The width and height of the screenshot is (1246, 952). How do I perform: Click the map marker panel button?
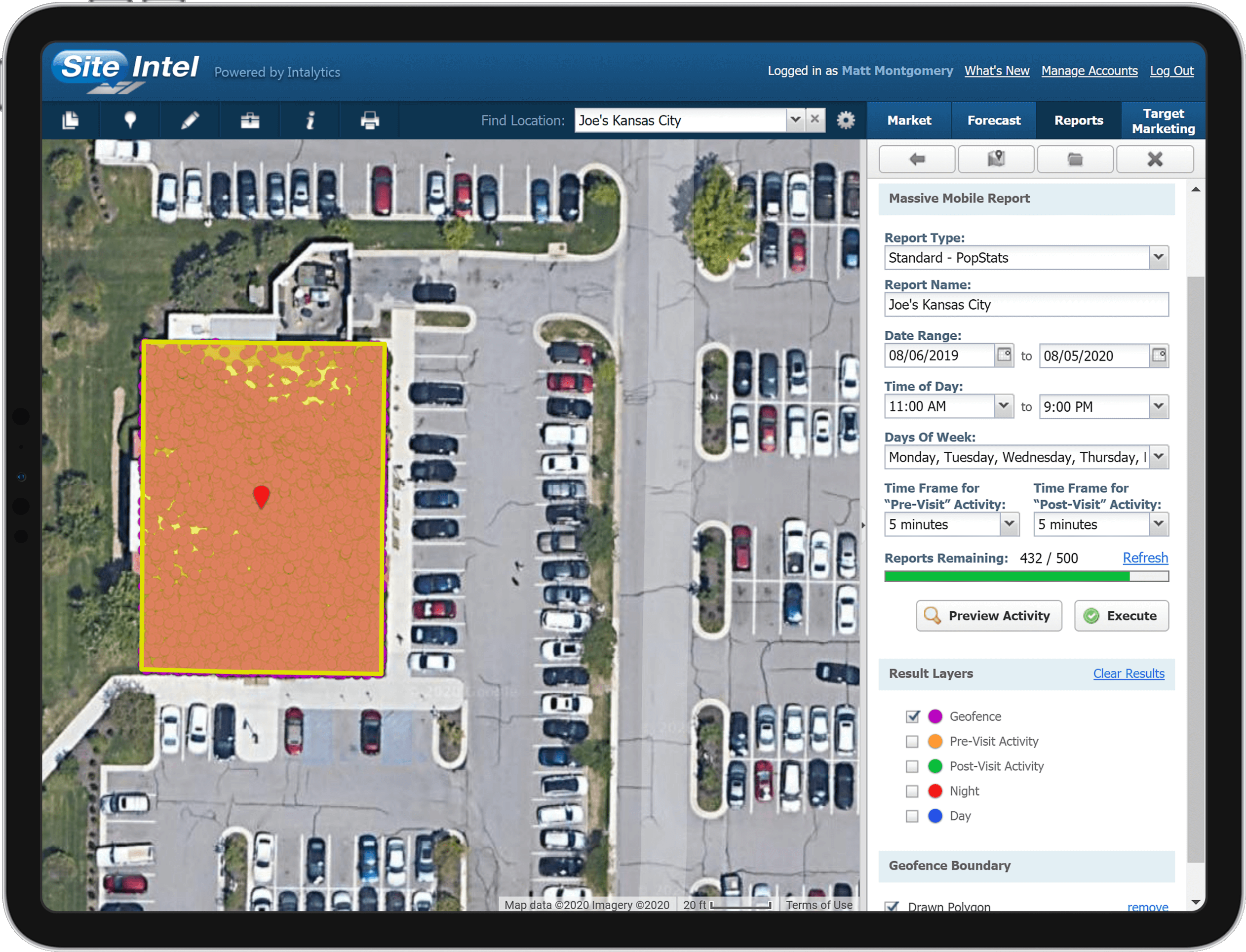pyautogui.click(x=996, y=159)
